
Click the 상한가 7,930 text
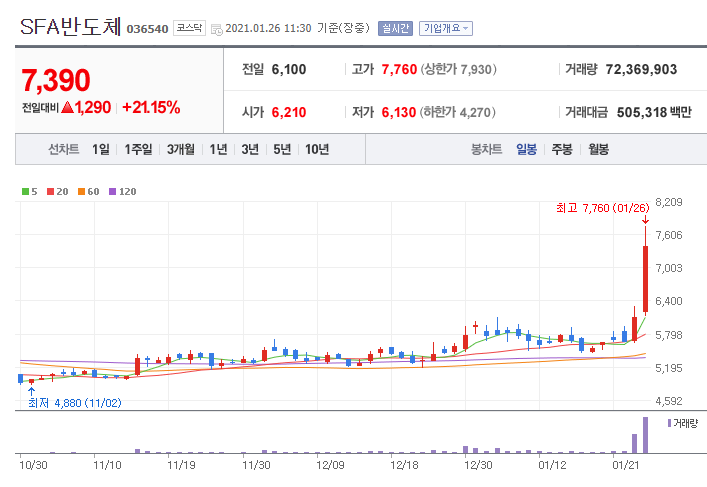(x=459, y=69)
